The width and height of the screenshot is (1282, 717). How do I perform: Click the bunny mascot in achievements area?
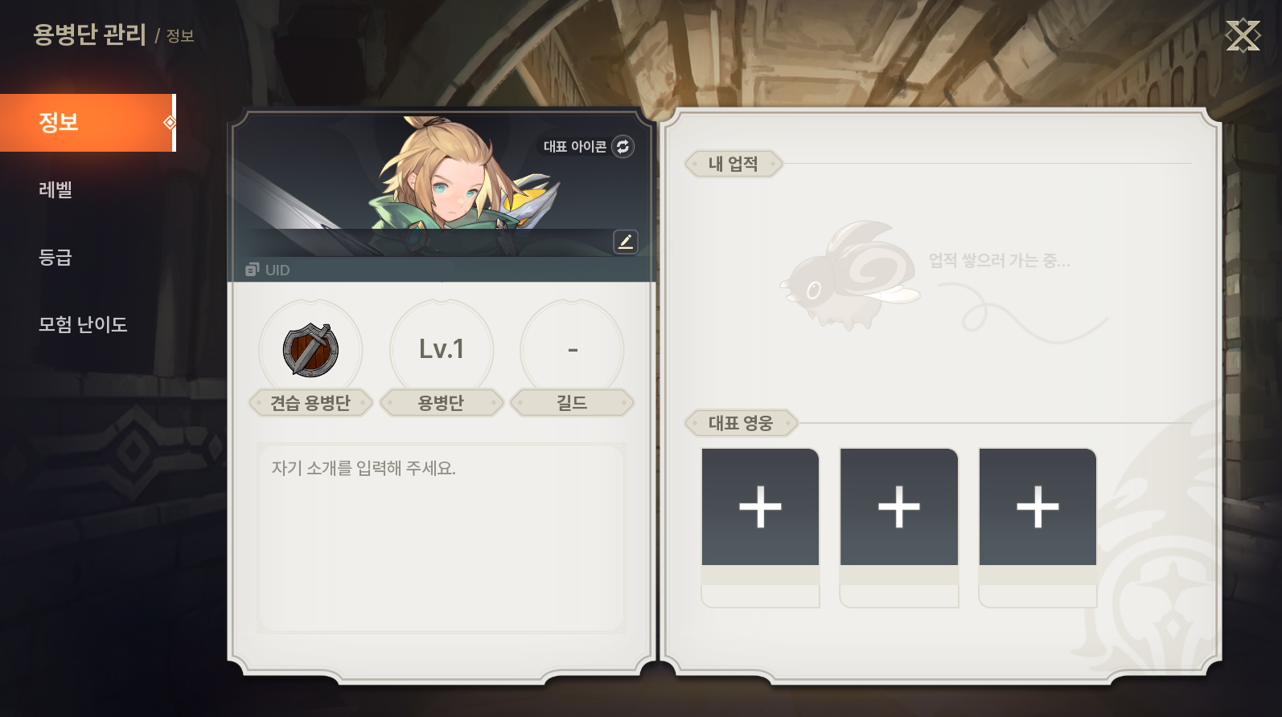coord(850,274)
